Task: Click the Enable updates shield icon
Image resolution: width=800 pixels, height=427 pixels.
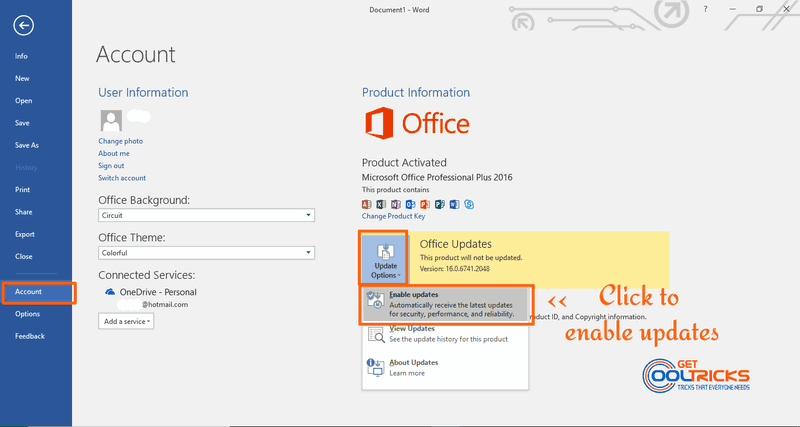Action: (376, 301)
